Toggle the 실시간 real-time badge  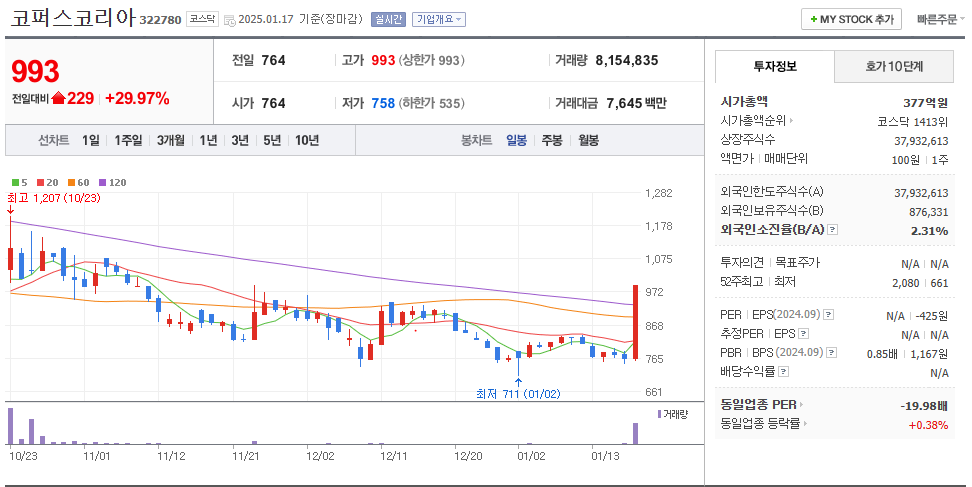387,19
